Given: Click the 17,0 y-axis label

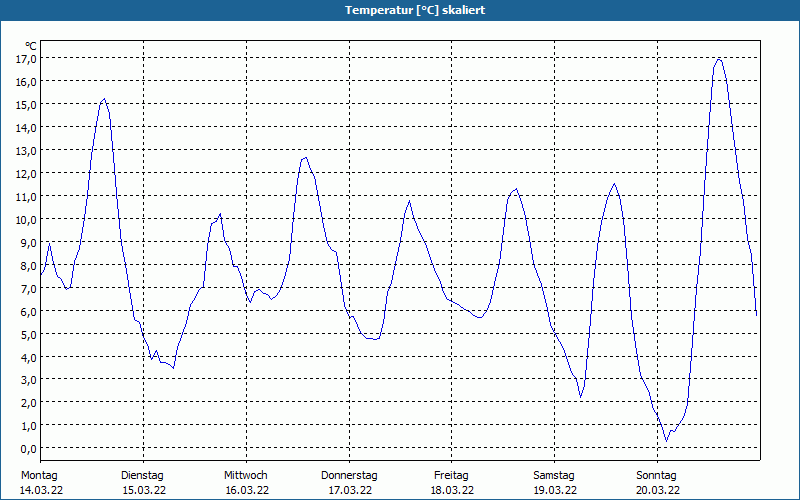Looking at the screenshot, I should [x=26, y=59].
